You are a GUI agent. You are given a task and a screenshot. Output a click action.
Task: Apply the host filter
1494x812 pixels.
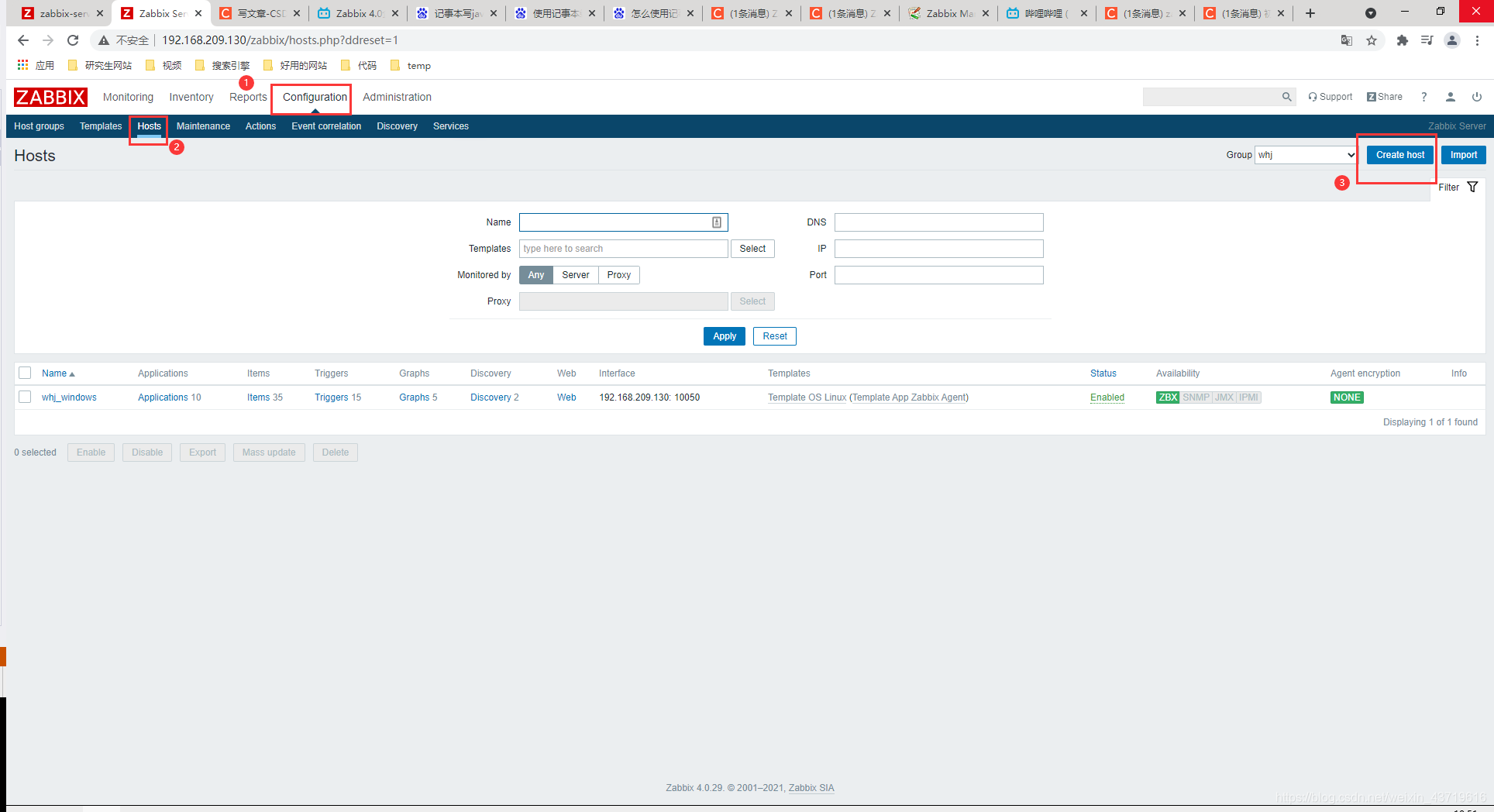[x=725, y=336]
